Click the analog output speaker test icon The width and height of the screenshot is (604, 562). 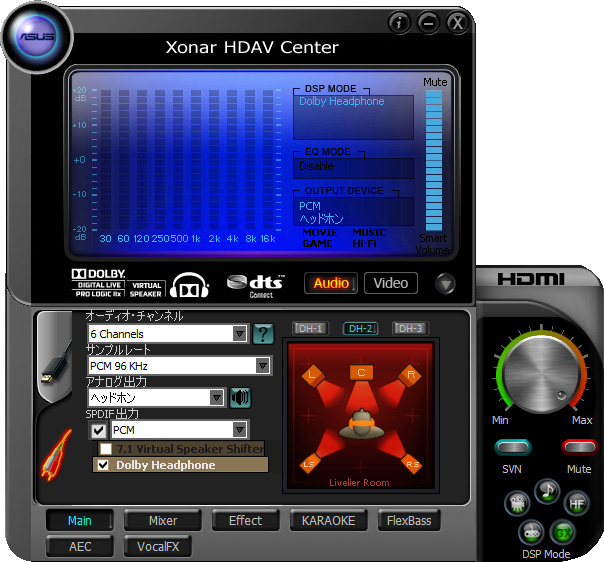(x=240, y=398)
